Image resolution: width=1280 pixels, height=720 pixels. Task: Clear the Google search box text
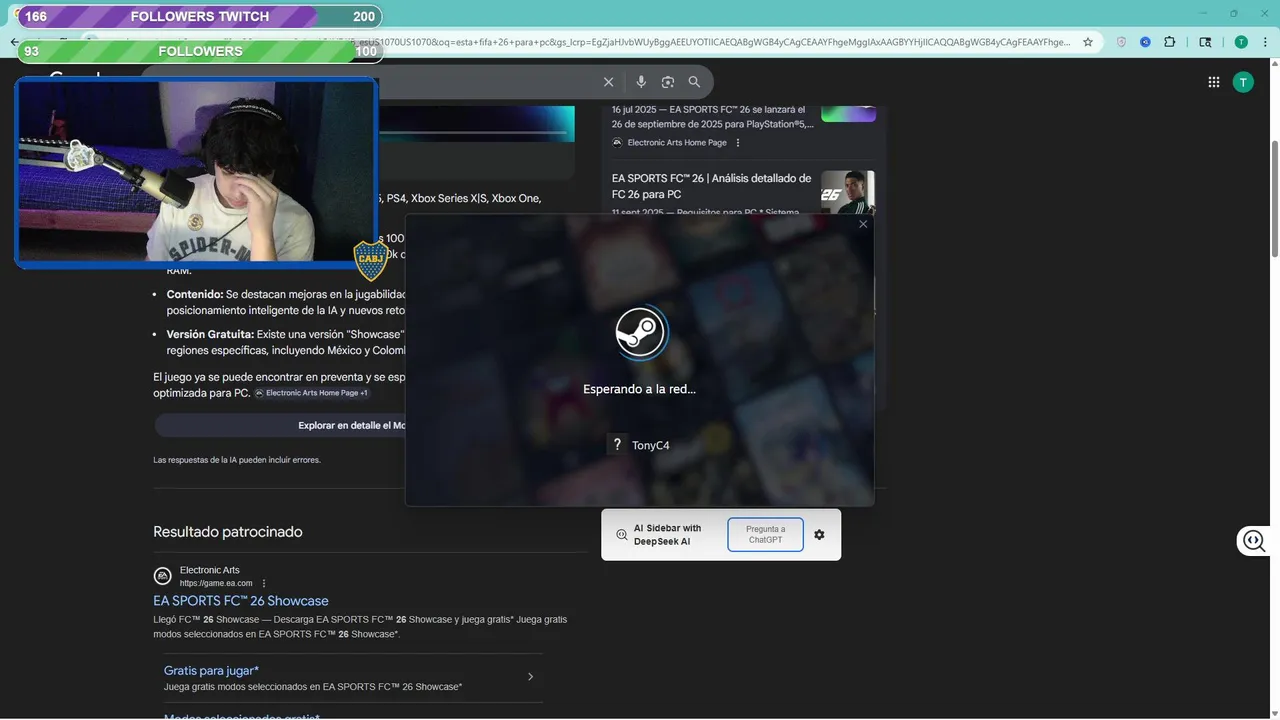(x=608, y=82)
